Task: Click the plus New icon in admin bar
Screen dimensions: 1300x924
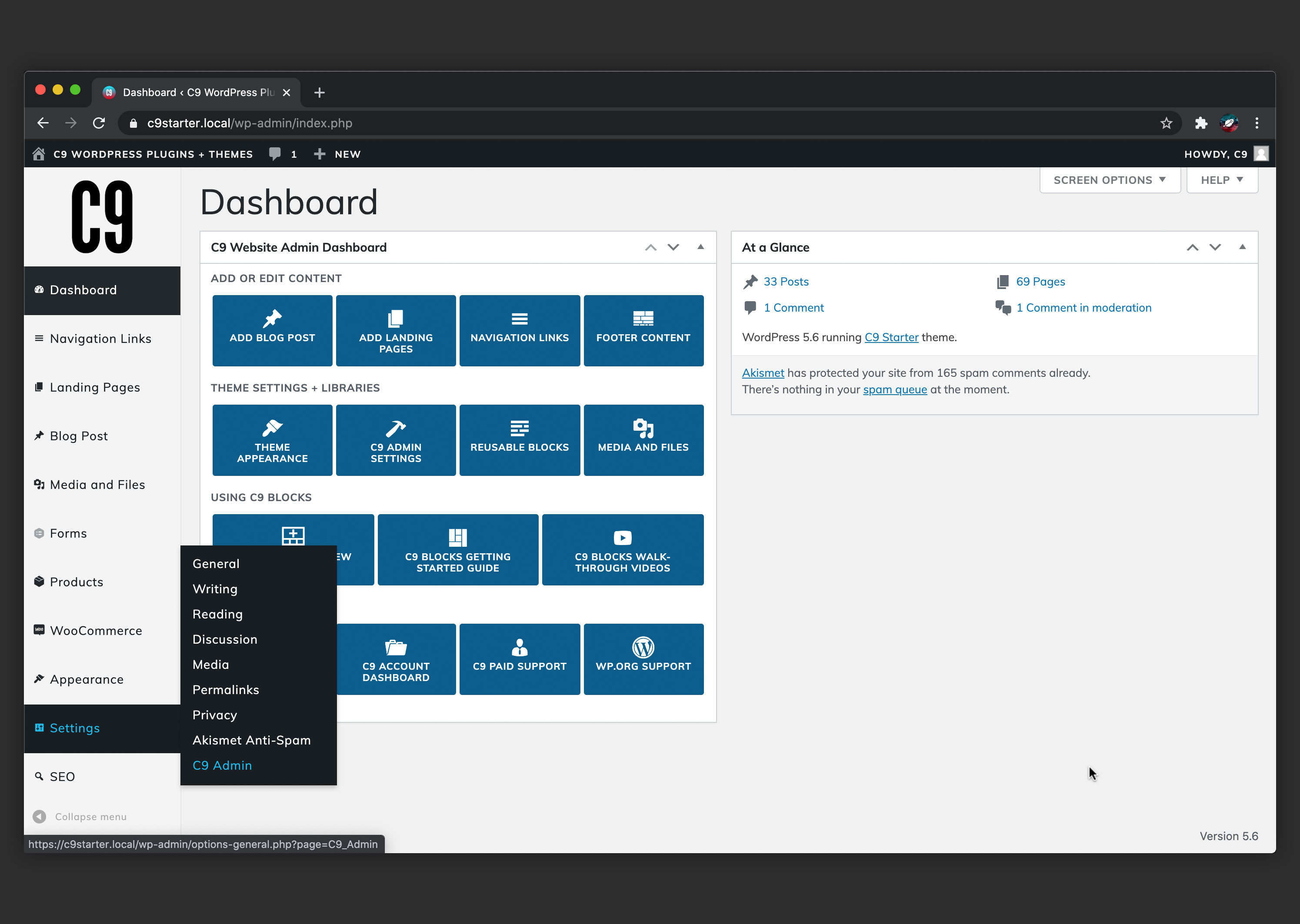Action: pyautogui.click(x=320, y=153)
